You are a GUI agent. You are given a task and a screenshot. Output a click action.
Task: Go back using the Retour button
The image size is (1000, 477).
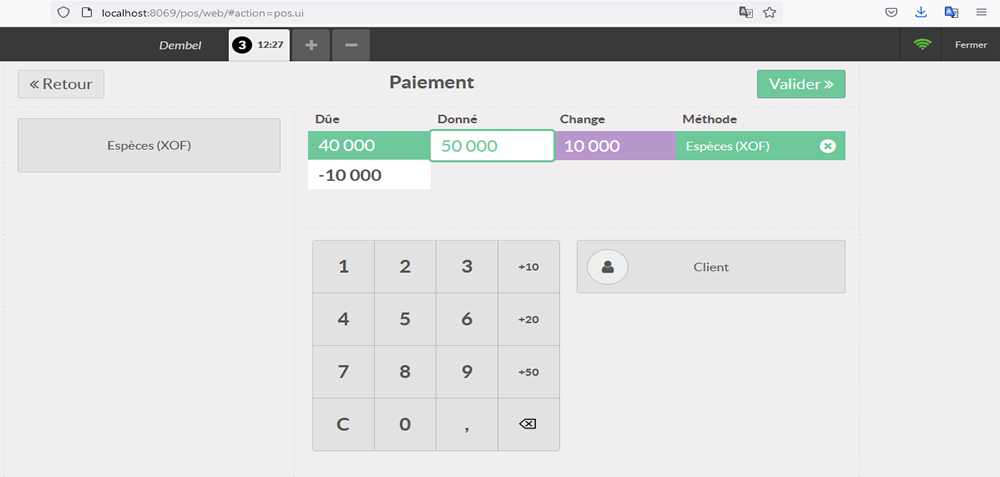61,84
